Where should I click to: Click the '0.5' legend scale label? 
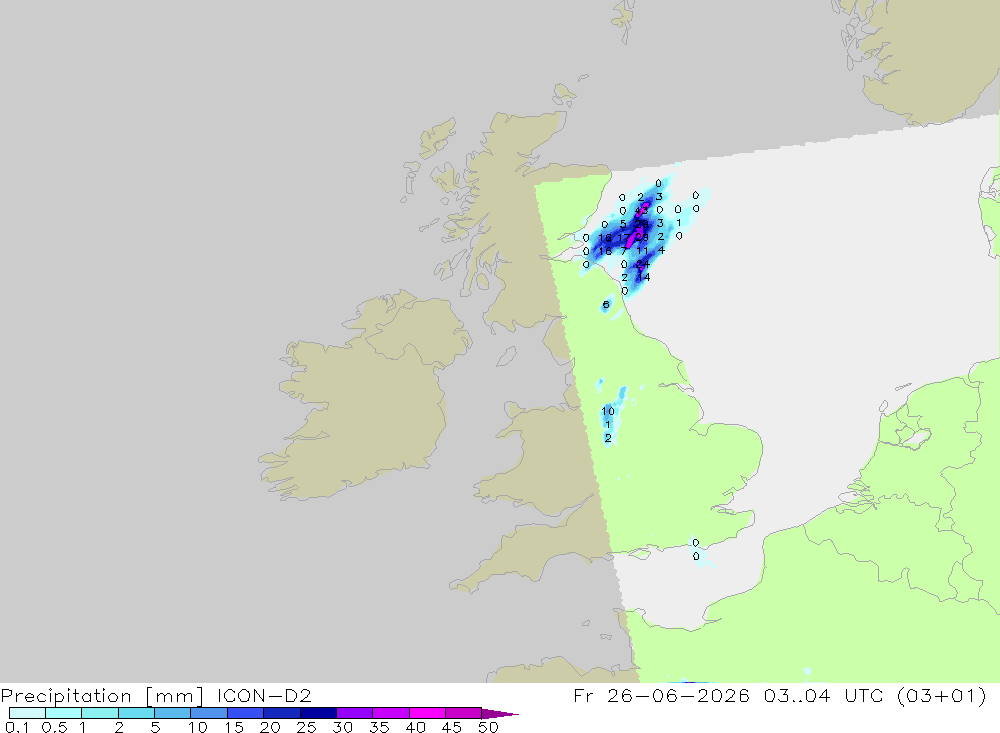point(54,727)
